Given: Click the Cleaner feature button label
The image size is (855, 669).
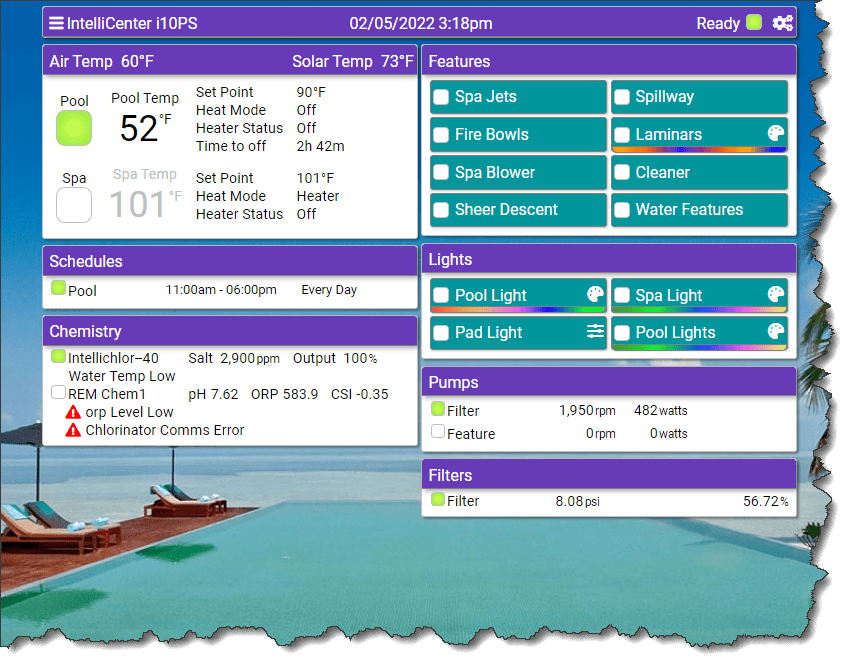Looking at the screenshot, I should pyautogui.click(x=663, y=172).
